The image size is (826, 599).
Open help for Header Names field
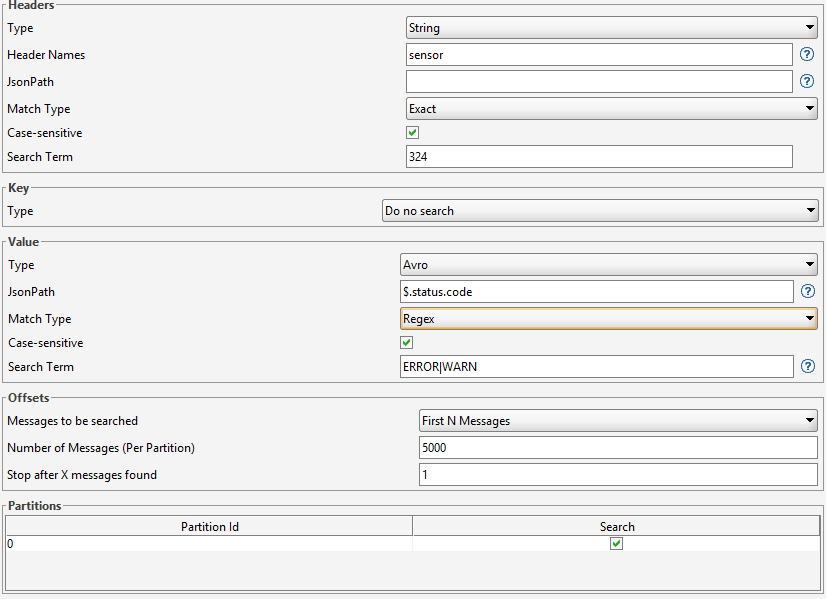807,54
